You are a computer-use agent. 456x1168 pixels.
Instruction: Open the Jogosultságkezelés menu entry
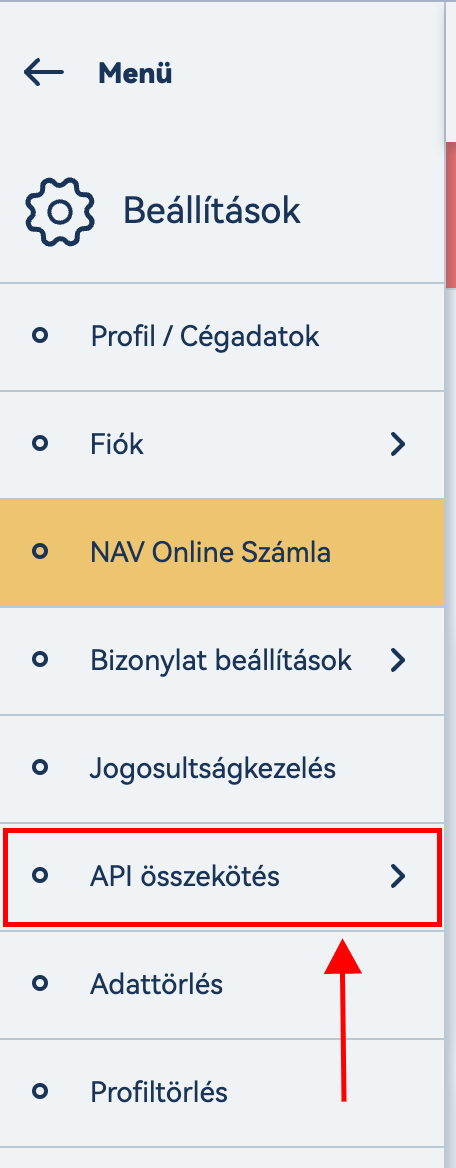[x=222, y=769]
